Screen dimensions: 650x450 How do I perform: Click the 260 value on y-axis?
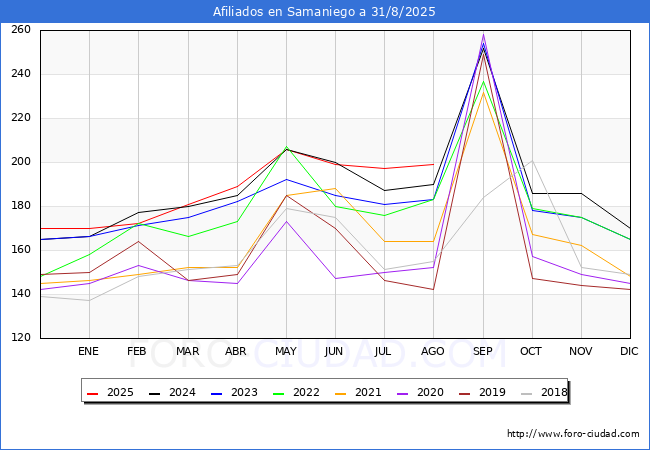pos(21,30)
